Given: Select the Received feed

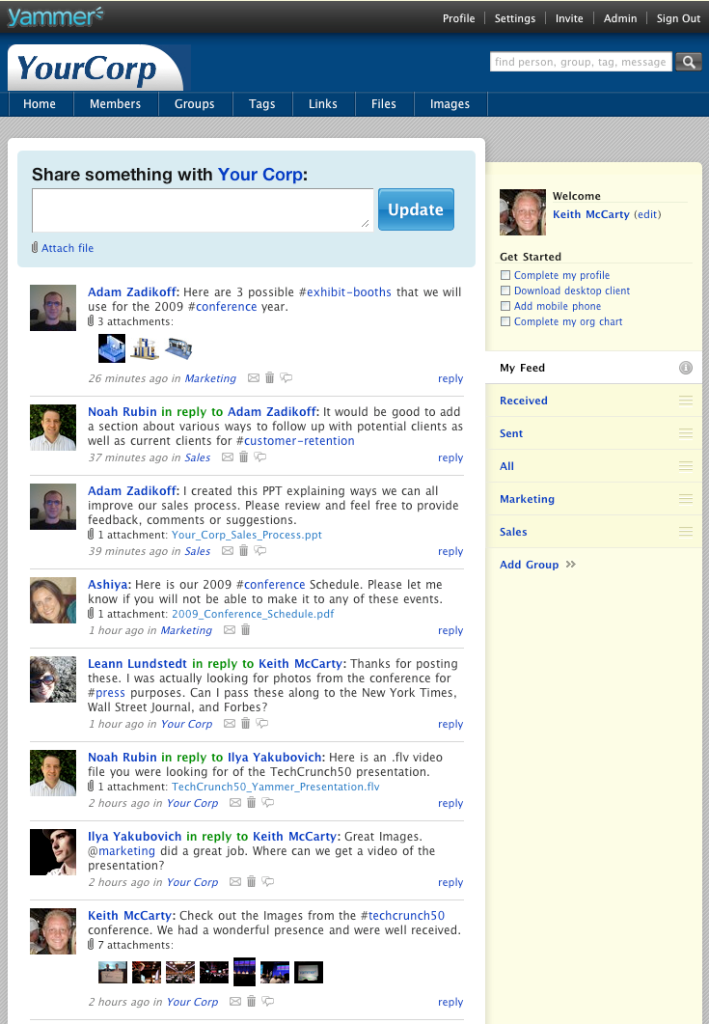Looking at the screenshot, I should 524,400.
